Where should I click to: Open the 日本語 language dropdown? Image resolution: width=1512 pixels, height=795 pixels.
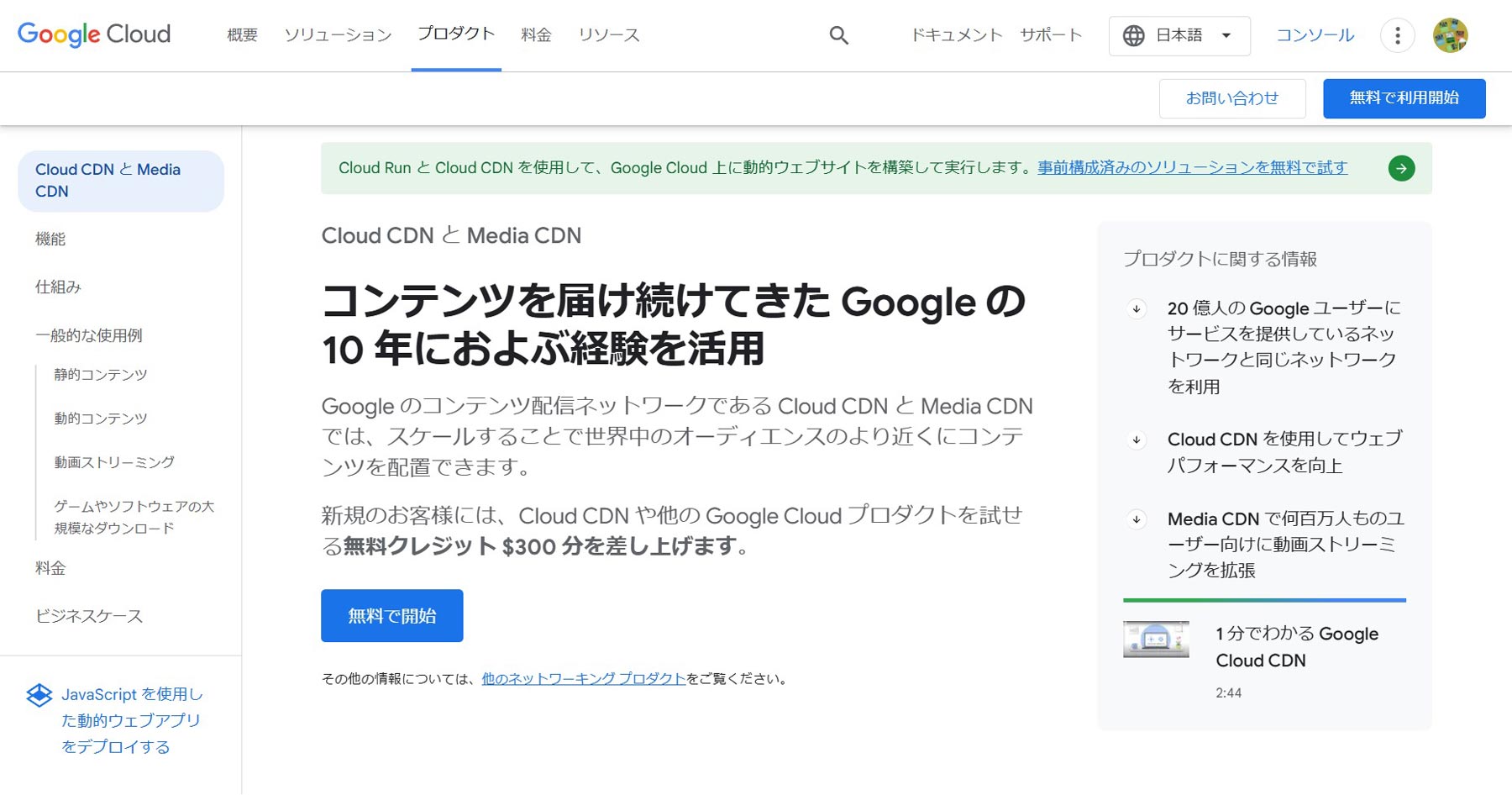(x=1179, y=35)
